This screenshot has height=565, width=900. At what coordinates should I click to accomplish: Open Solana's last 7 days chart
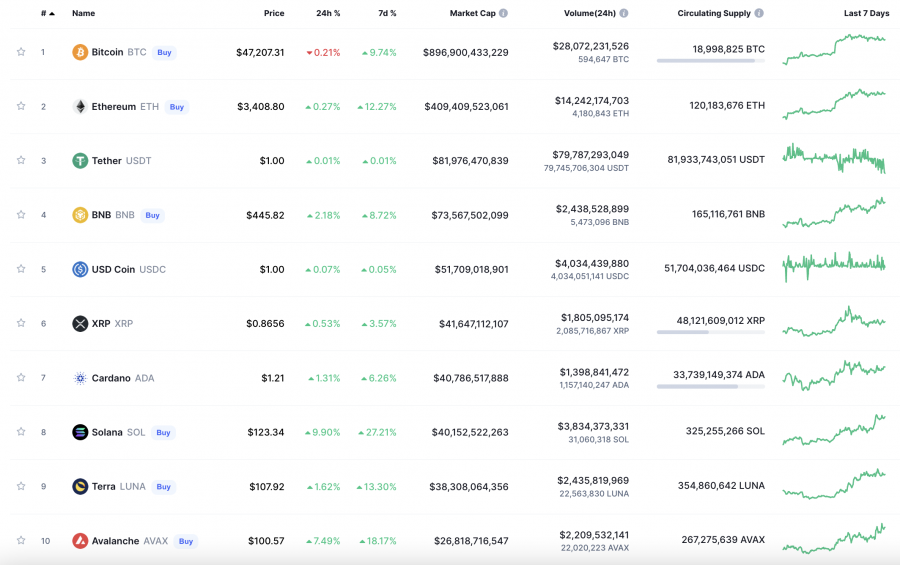(834, 430)
